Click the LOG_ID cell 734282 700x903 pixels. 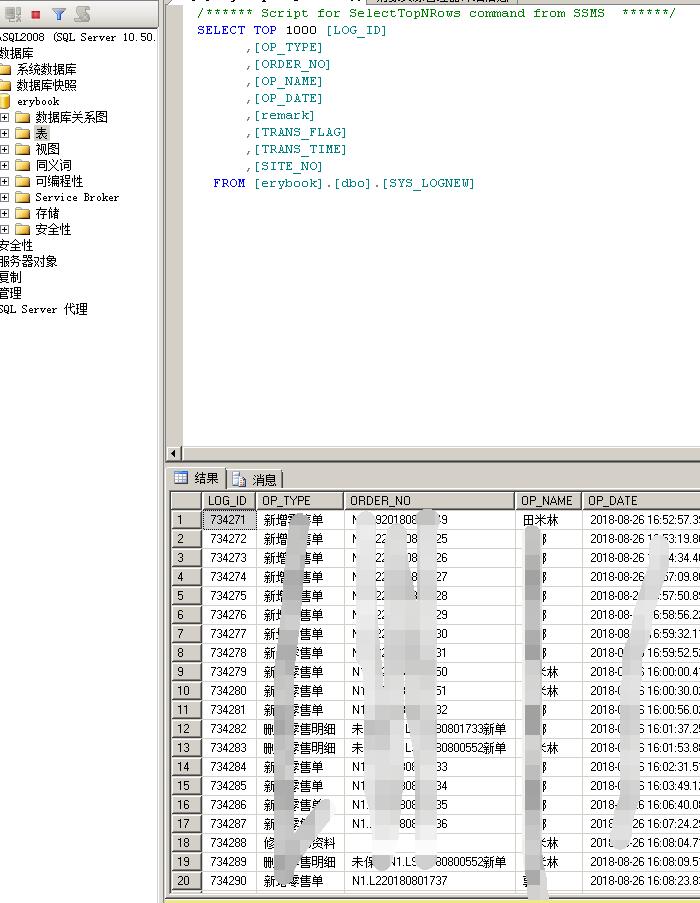[x=229, y=729]
